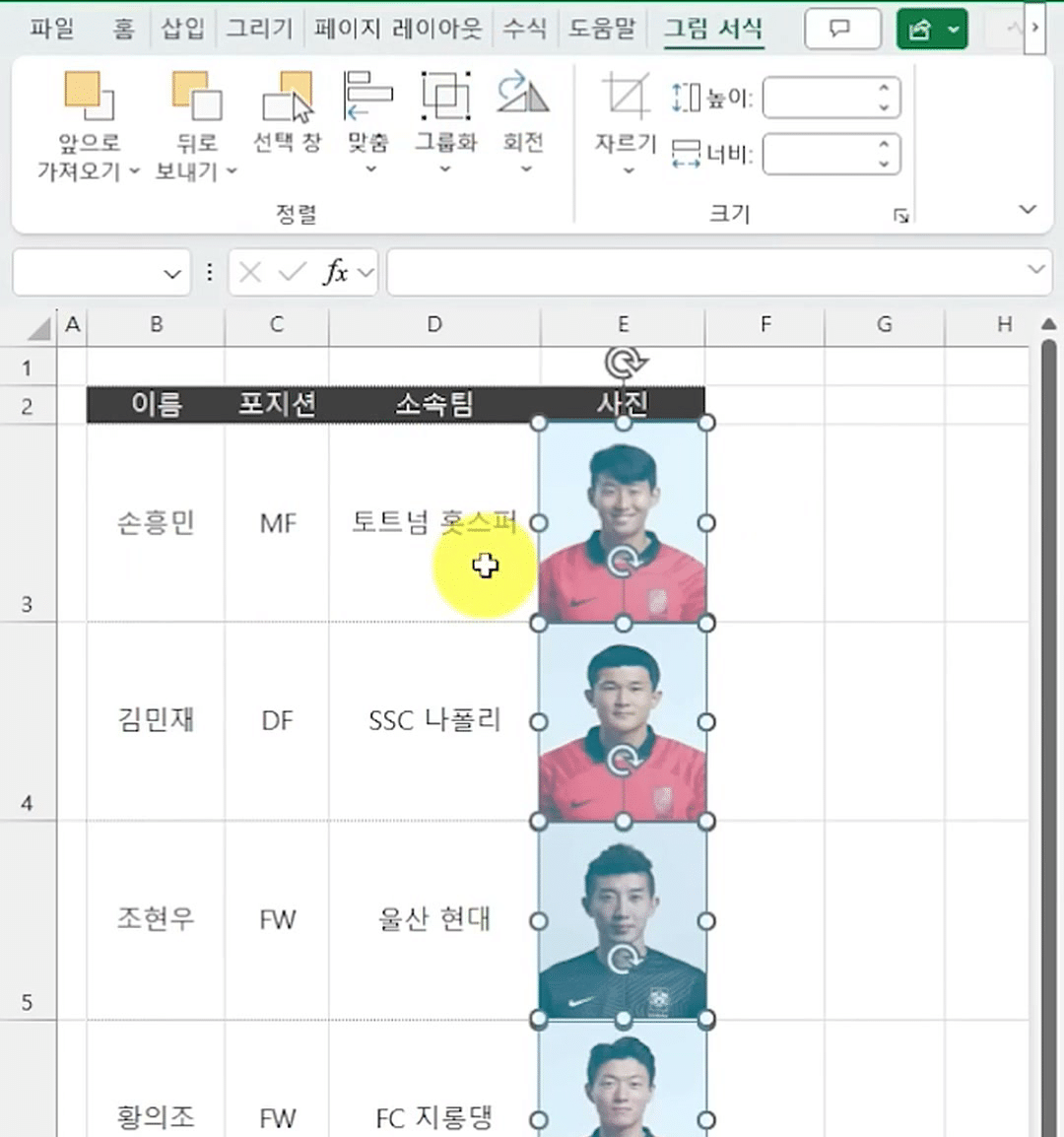Expand the 앞으로 가져오기 dropdown arrow
The image size is (1064, 1137).
coord(134,171)
